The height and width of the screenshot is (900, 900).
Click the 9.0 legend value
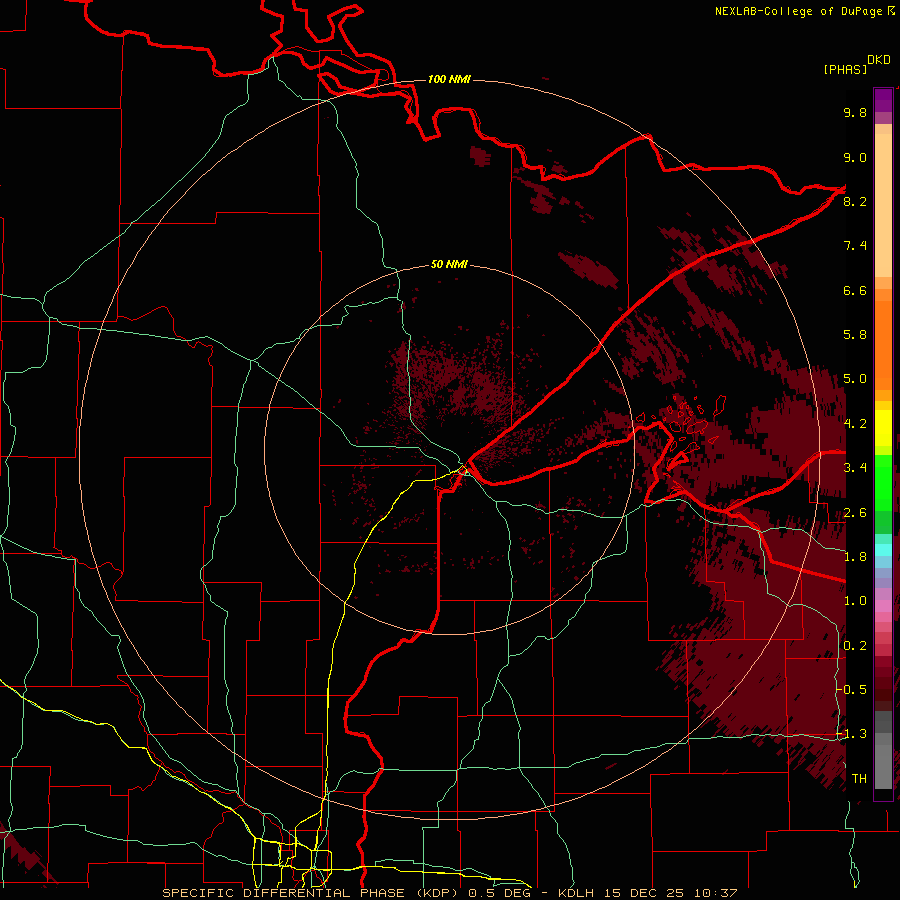pyautogui.click(x=855, y=157)
